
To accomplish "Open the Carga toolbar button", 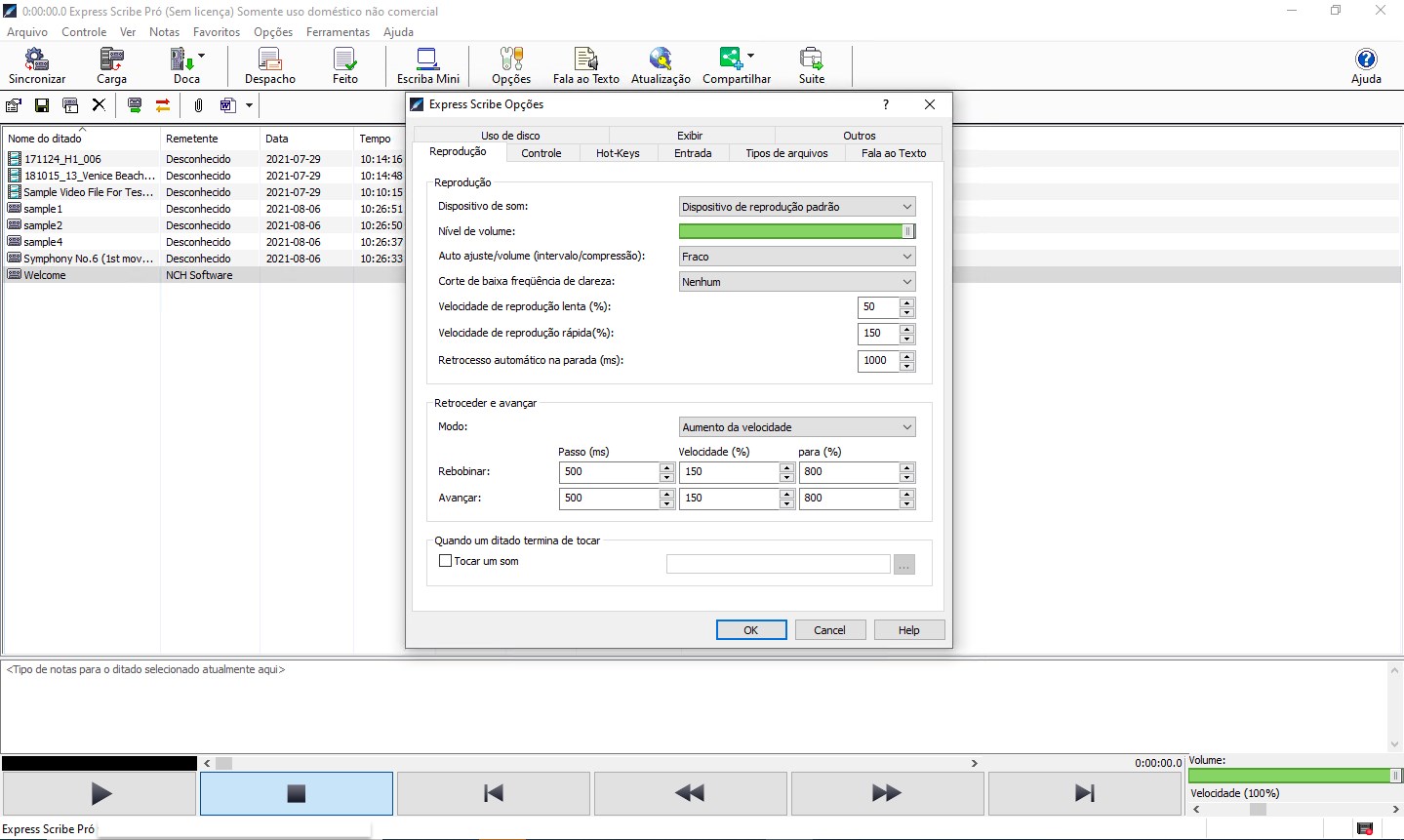I will [111, 66].
